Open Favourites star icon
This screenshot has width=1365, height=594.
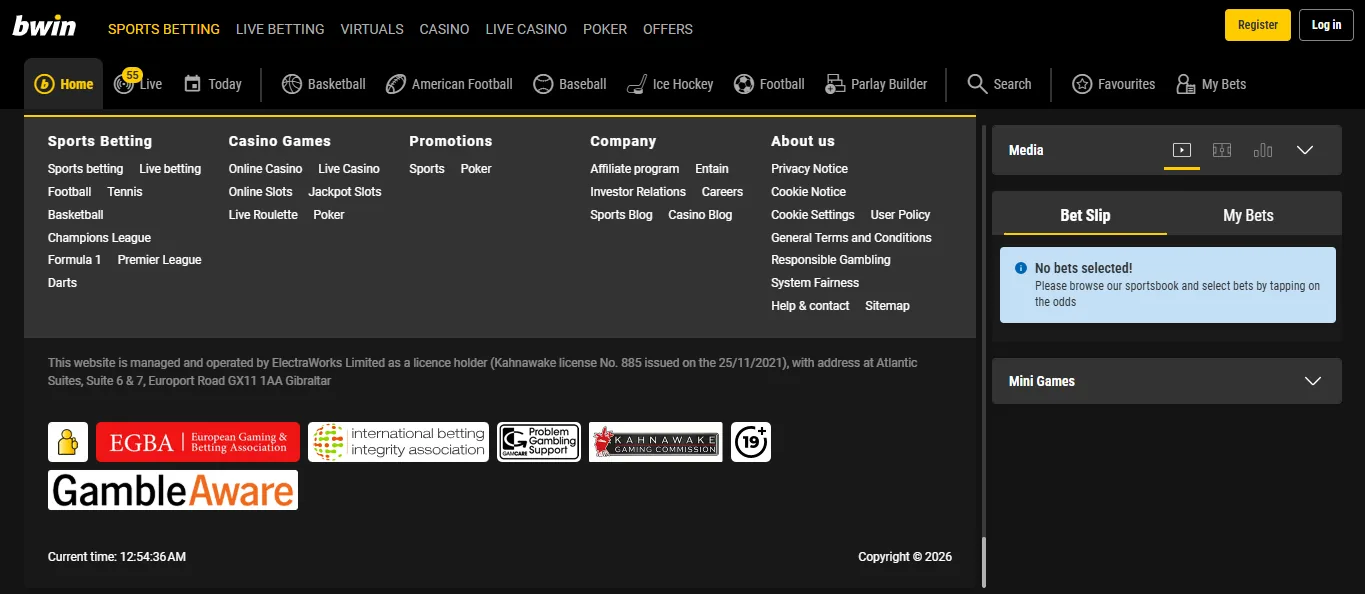pyautogui.click(x=1113, y=84)
